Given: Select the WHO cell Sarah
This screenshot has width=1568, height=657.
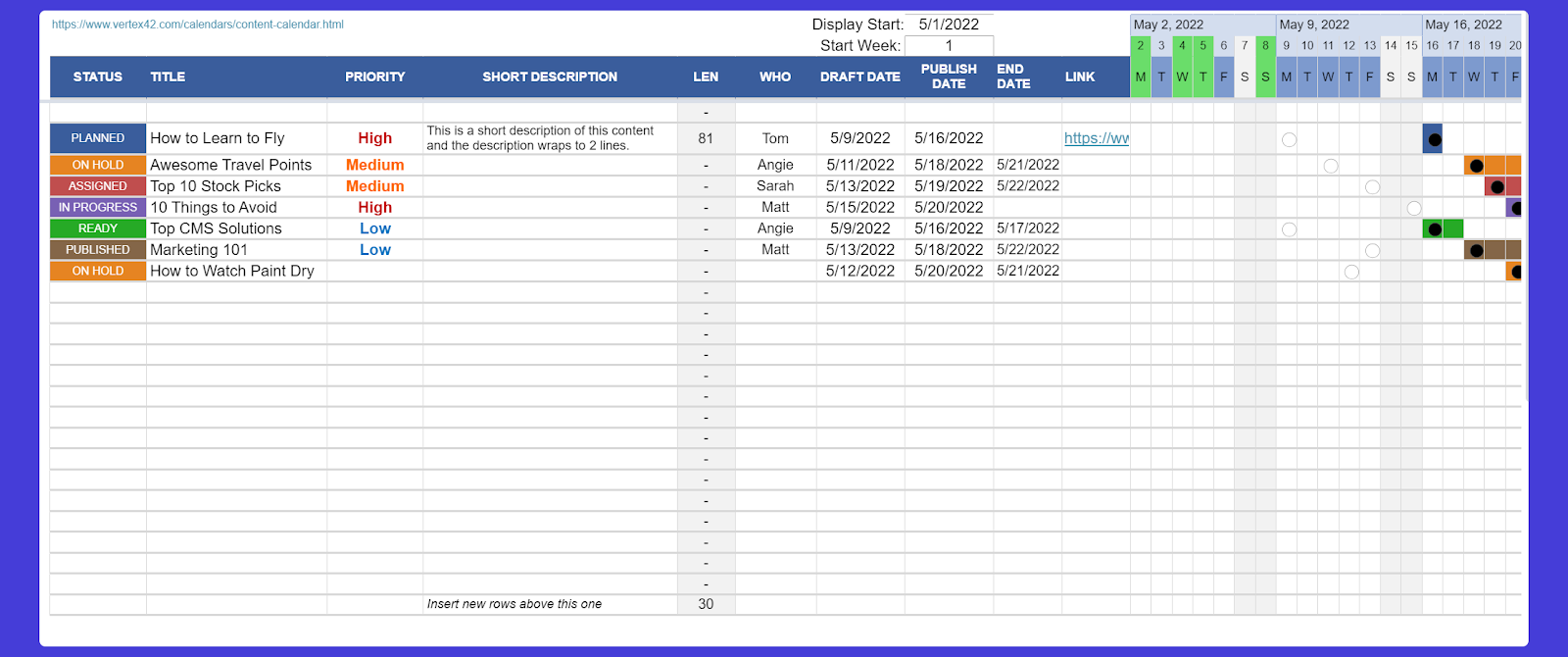Looking at the screenshot, I should pos(775,186).
